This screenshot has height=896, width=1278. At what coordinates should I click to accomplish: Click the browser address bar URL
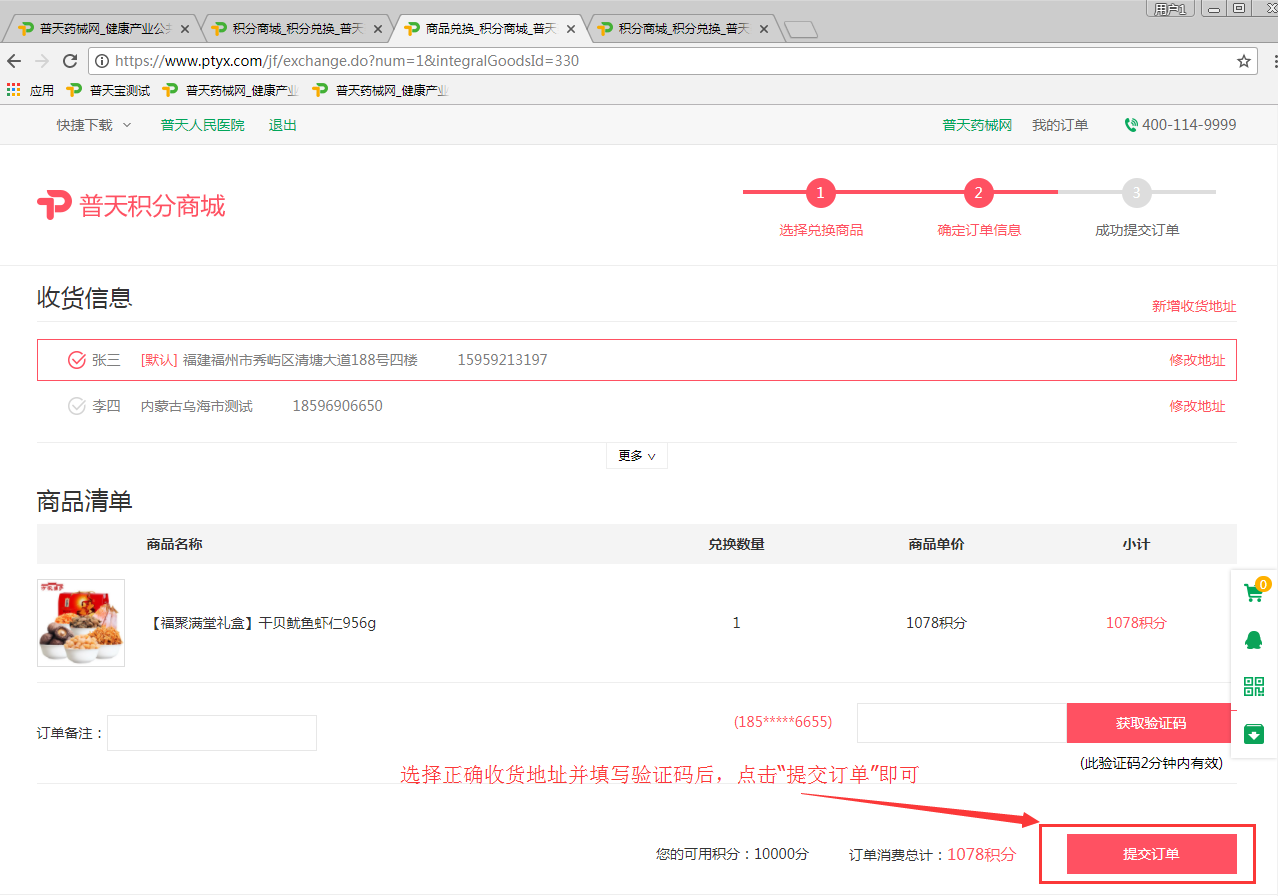(x=347, y=61)
